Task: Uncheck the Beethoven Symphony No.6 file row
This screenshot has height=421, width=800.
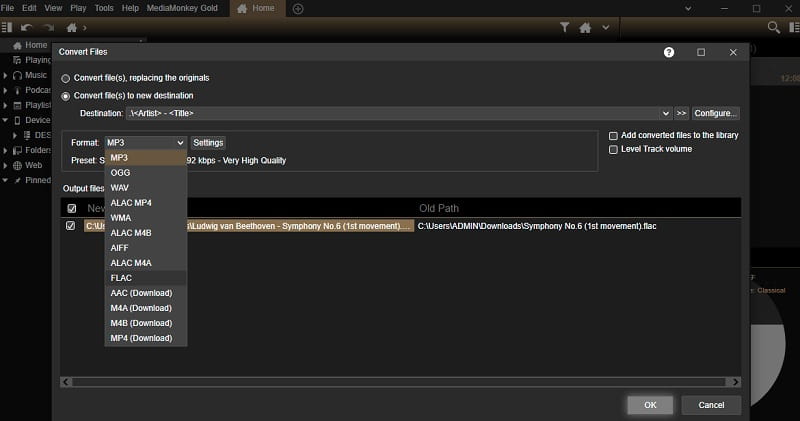Action: 70,226
